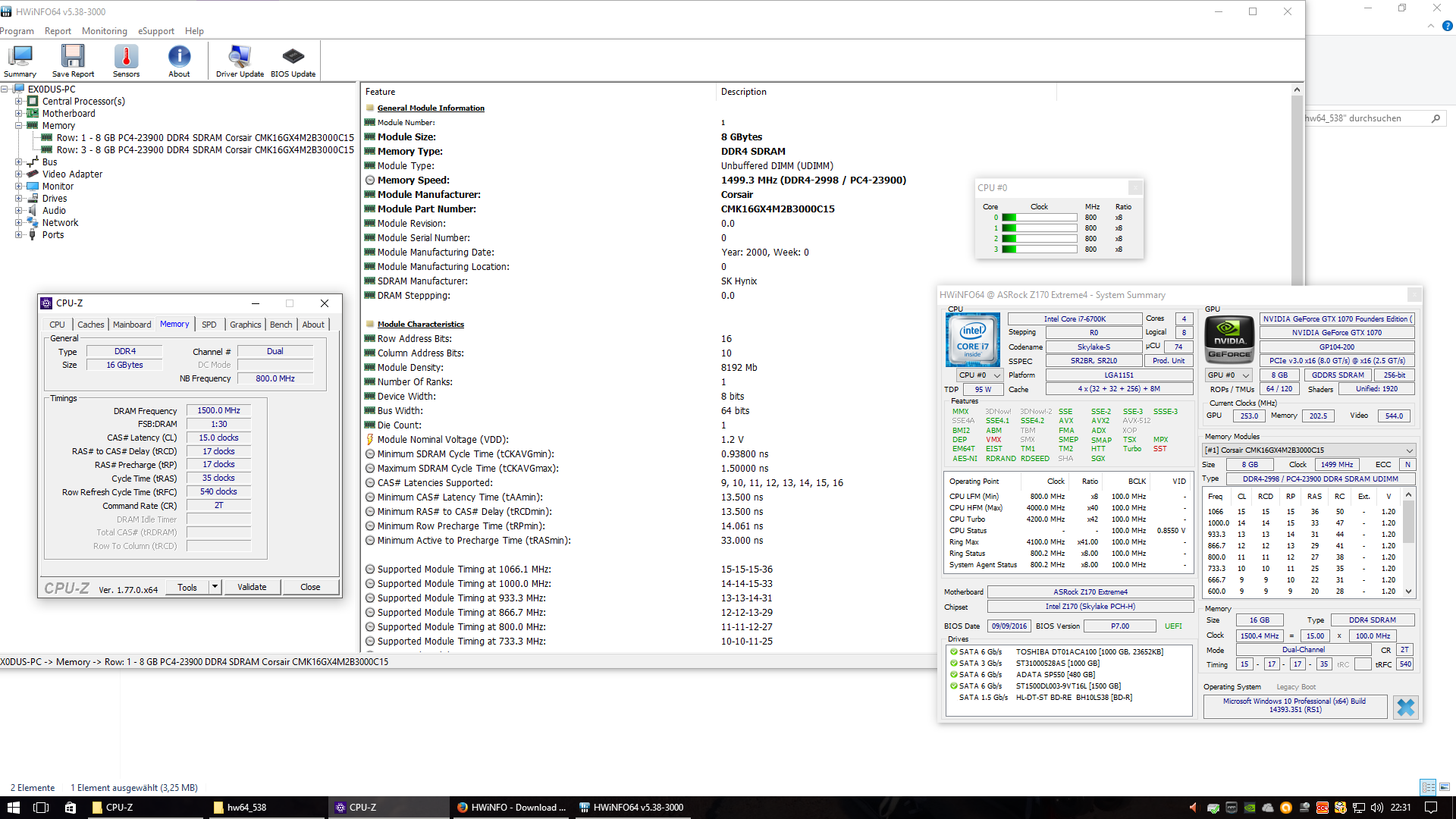Expand the Bus tree node
The image size is (1456, 819).
click(x=19, y=162)
